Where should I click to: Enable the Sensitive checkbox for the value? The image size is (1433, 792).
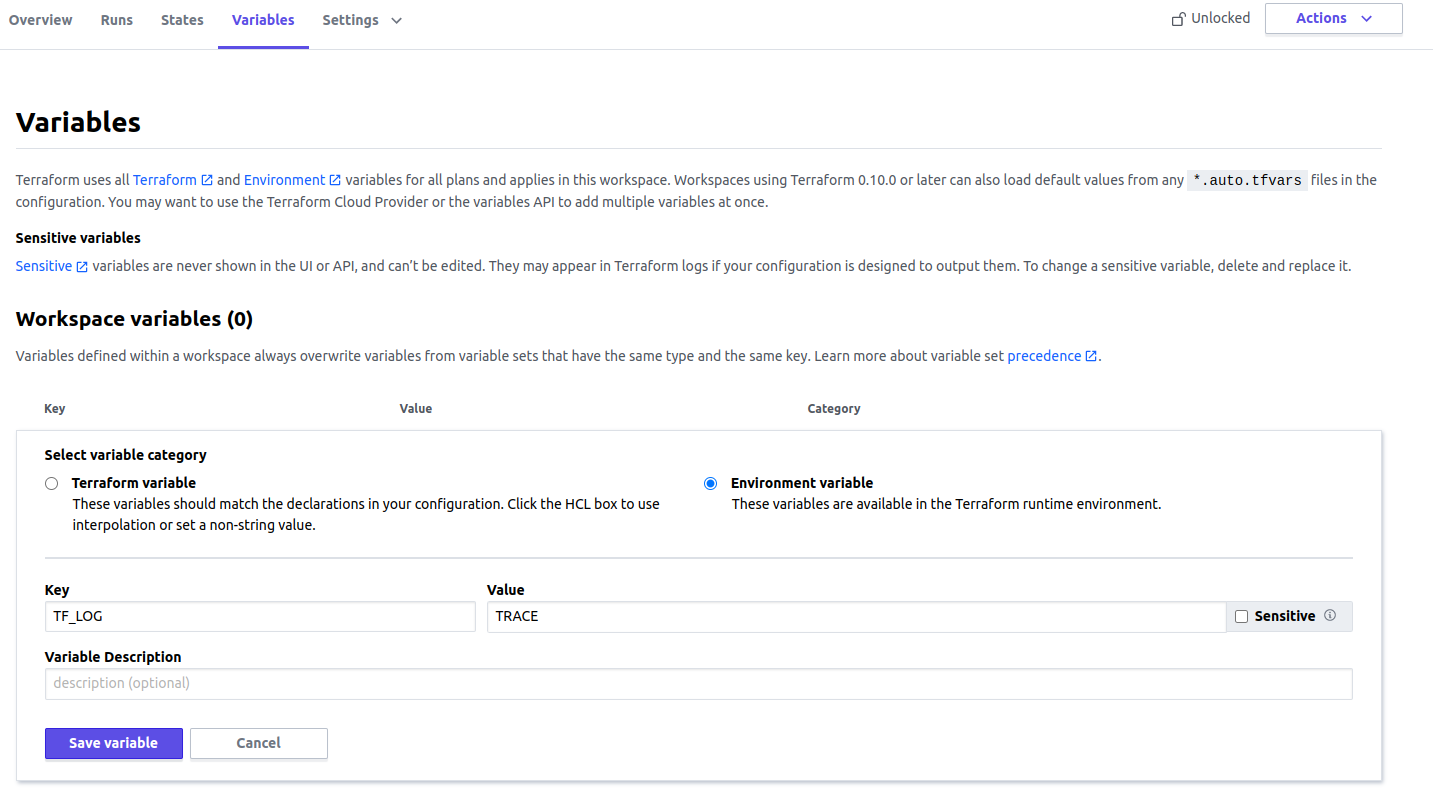(x=1241, y=616)
